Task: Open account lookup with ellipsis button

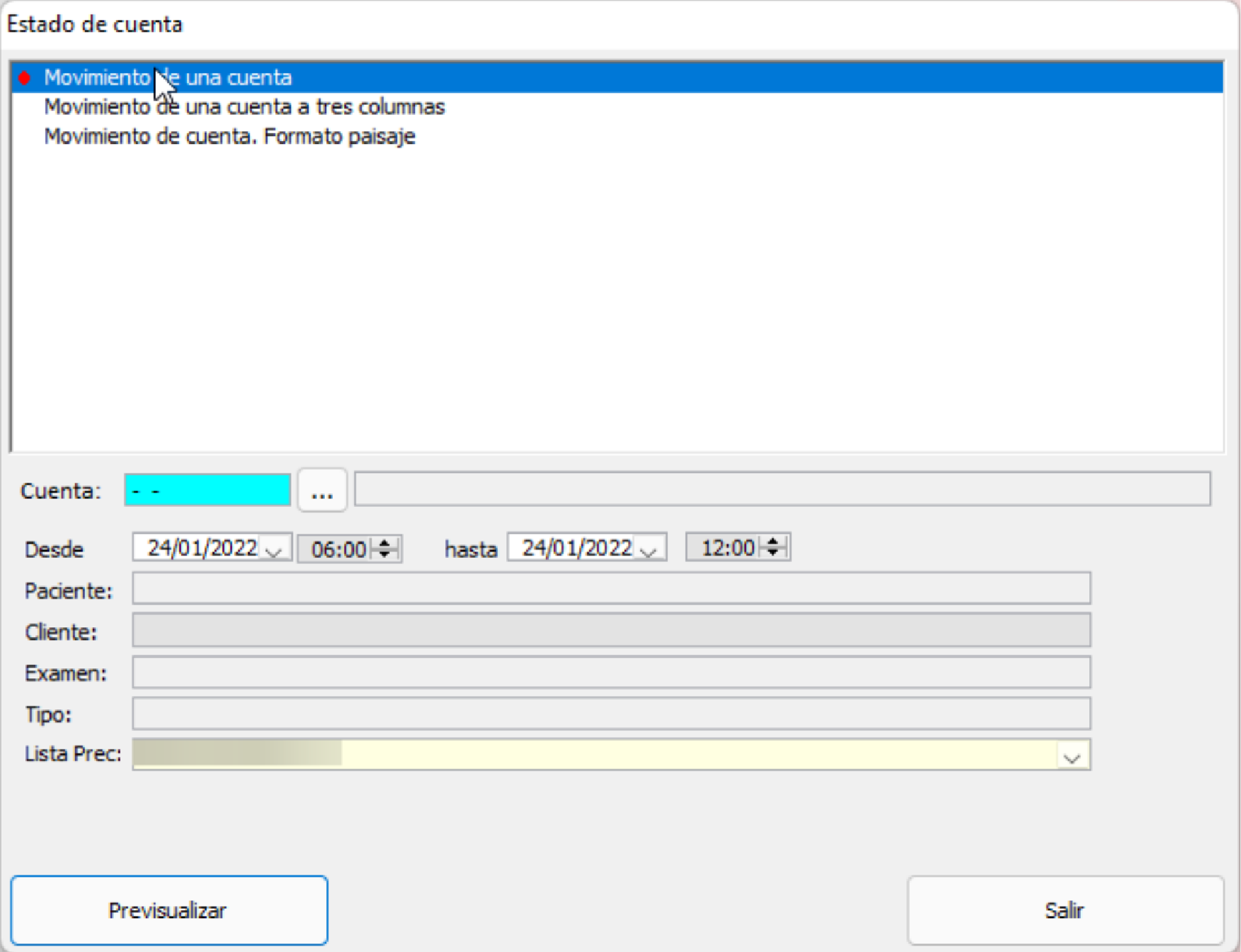Action: click(322, 491)
